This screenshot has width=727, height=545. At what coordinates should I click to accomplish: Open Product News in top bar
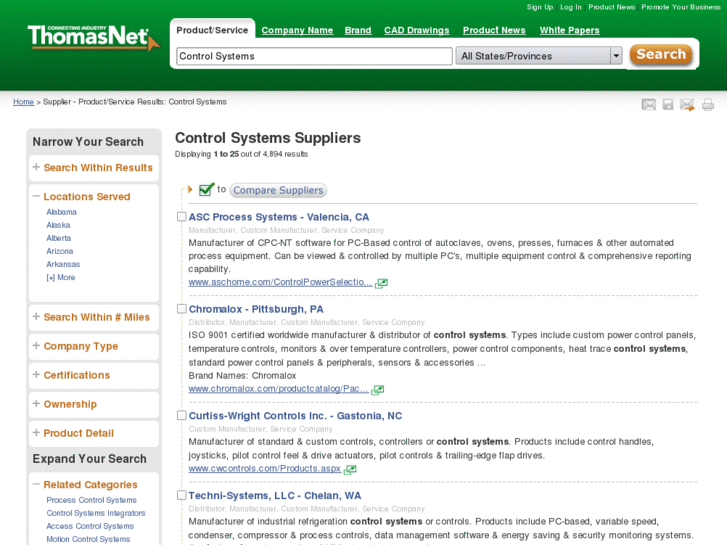[x=612, y=7]
